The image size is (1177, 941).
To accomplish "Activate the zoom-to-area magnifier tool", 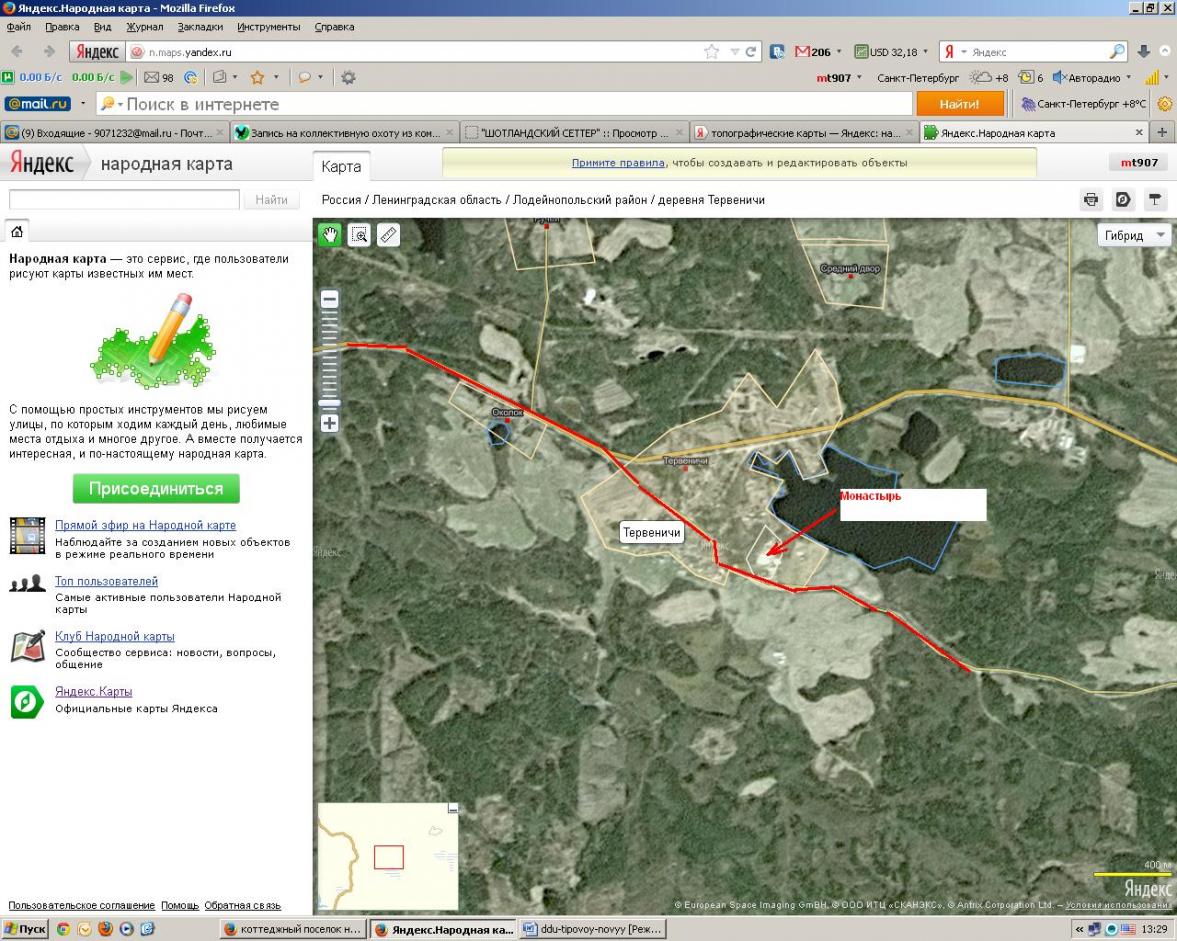I will (x=359, y=235).
